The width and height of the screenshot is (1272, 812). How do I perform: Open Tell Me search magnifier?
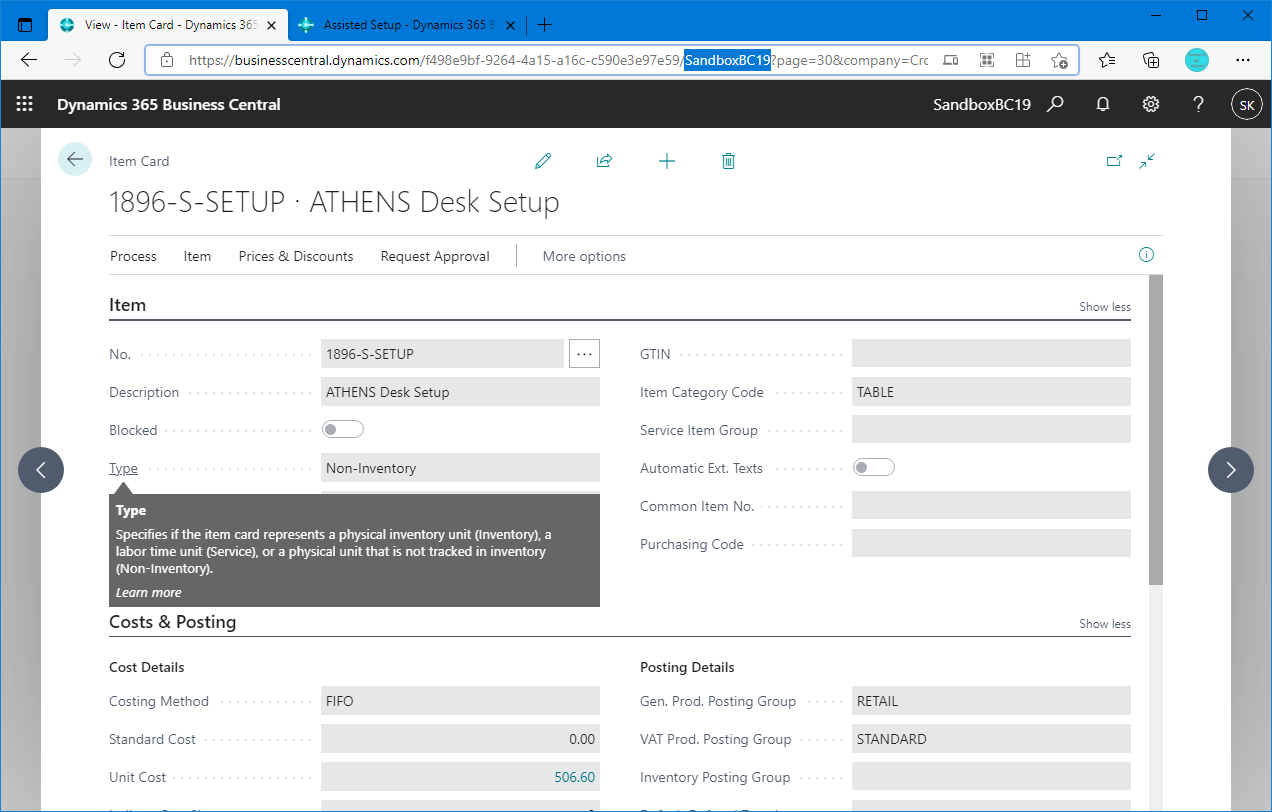(1055, 104)
